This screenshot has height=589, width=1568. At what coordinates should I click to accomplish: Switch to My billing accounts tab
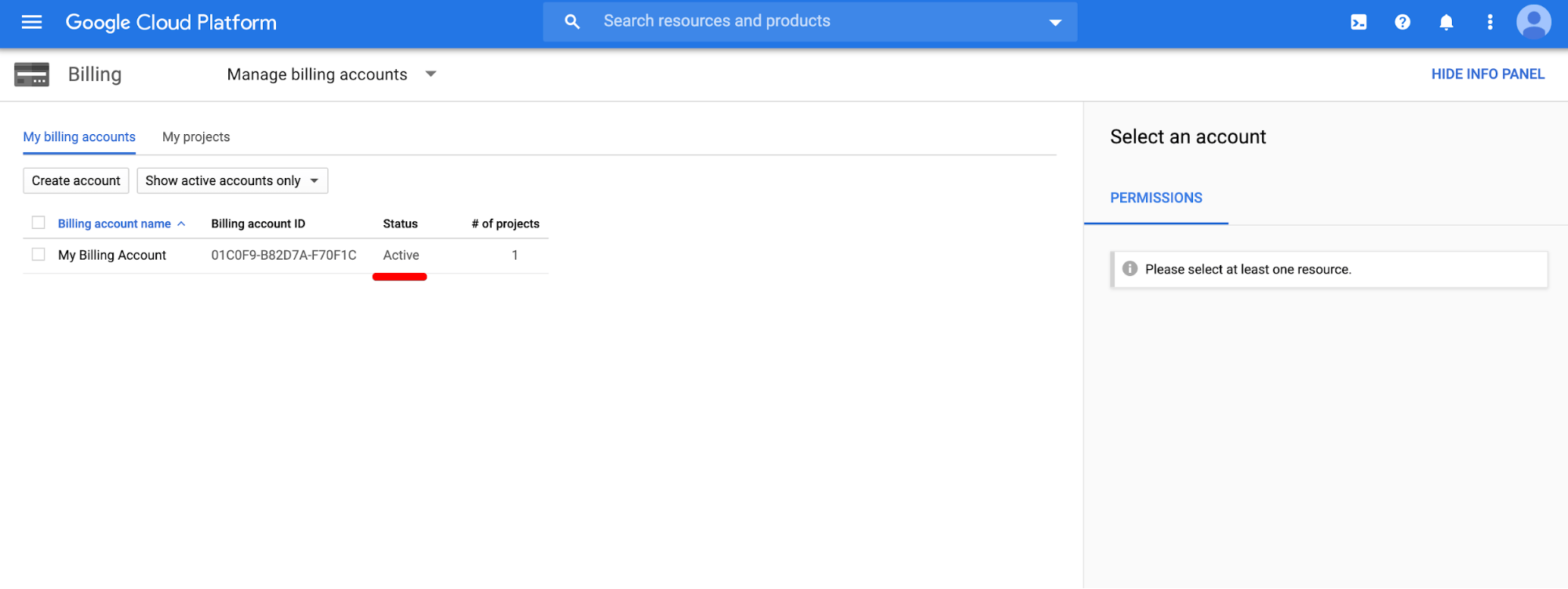pos(79,137)
